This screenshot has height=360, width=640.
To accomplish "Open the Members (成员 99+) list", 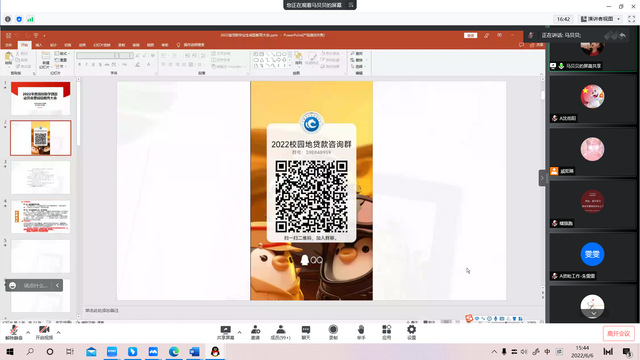I will click(280, 332).
